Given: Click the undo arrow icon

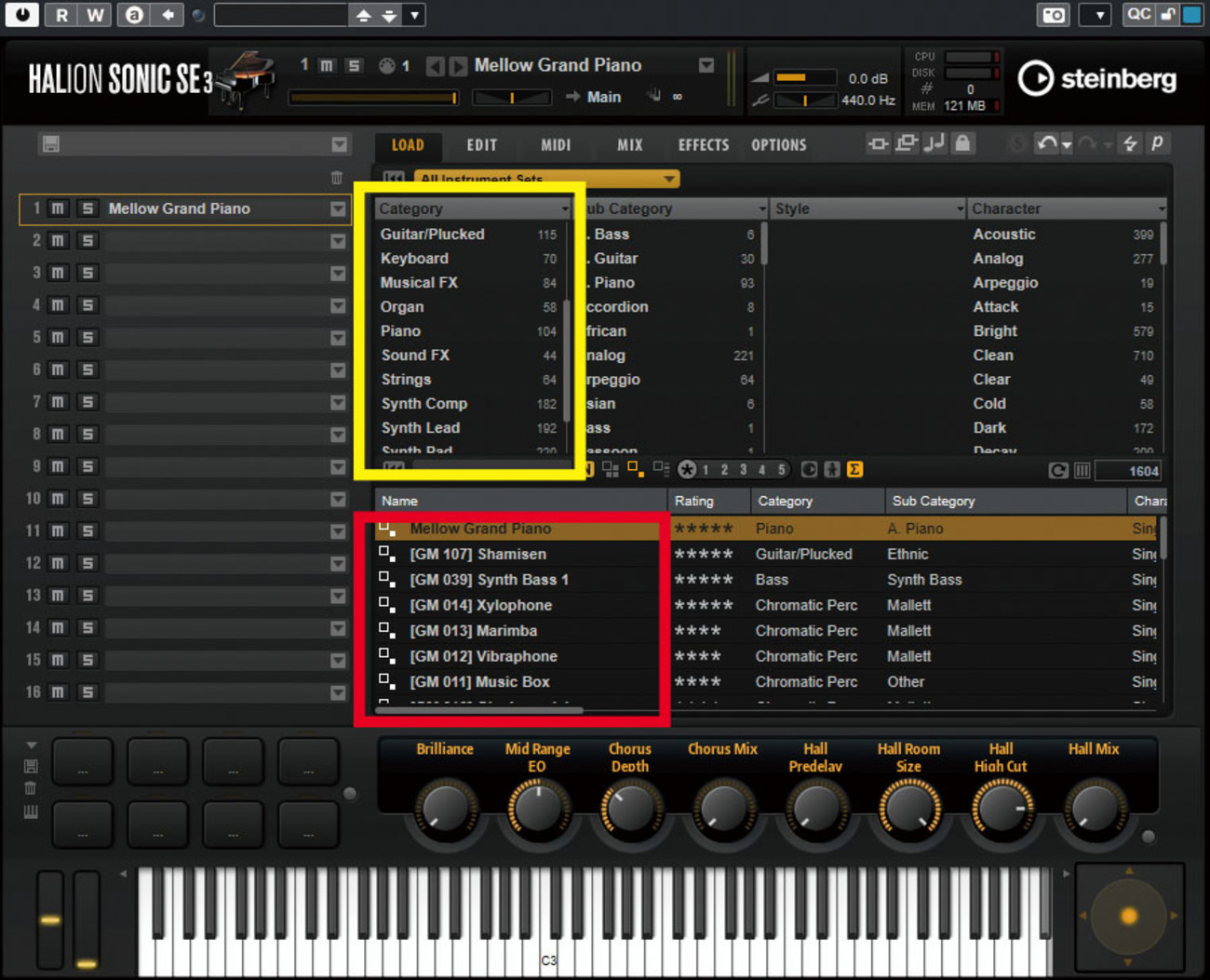Looking at the screenshot, I should tap(1047, 143).
